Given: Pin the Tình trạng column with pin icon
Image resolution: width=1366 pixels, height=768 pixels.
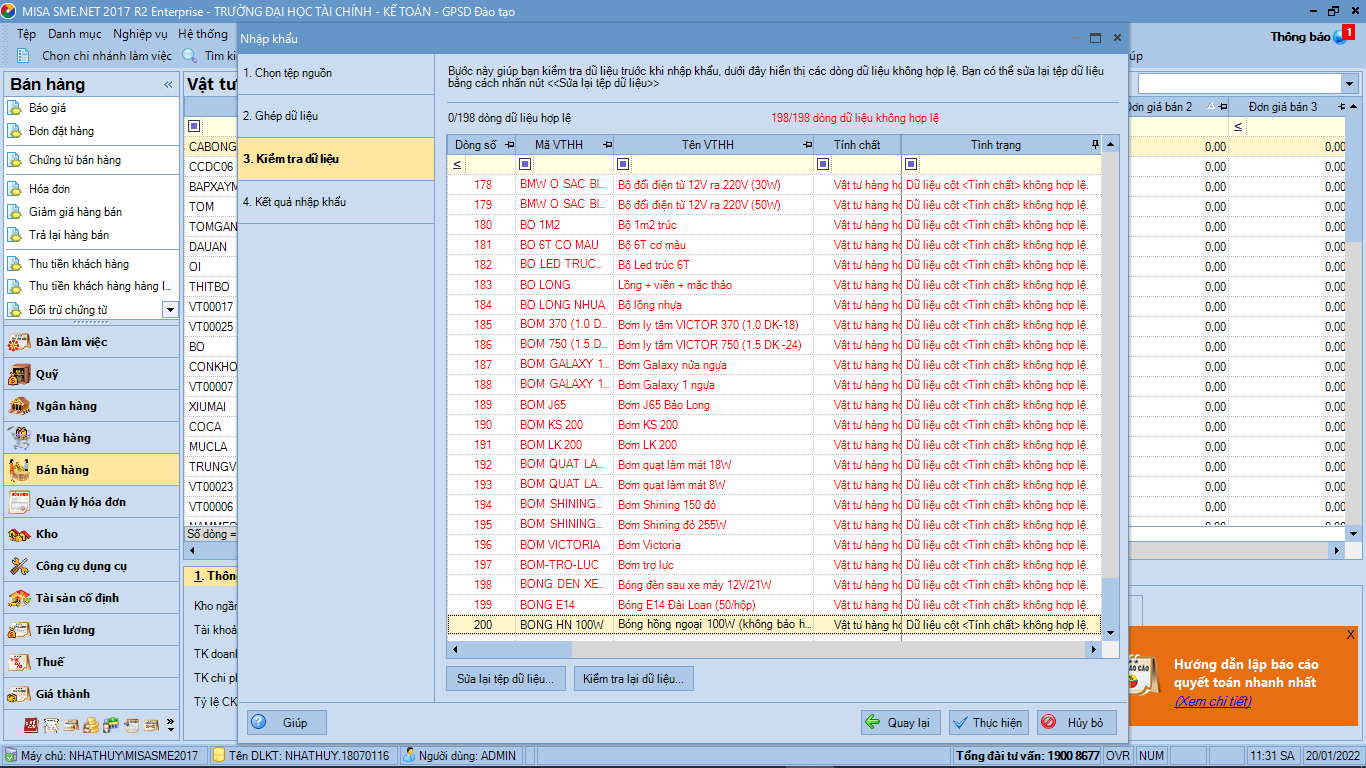Looking at the screenshot, I should (1095, 145).
